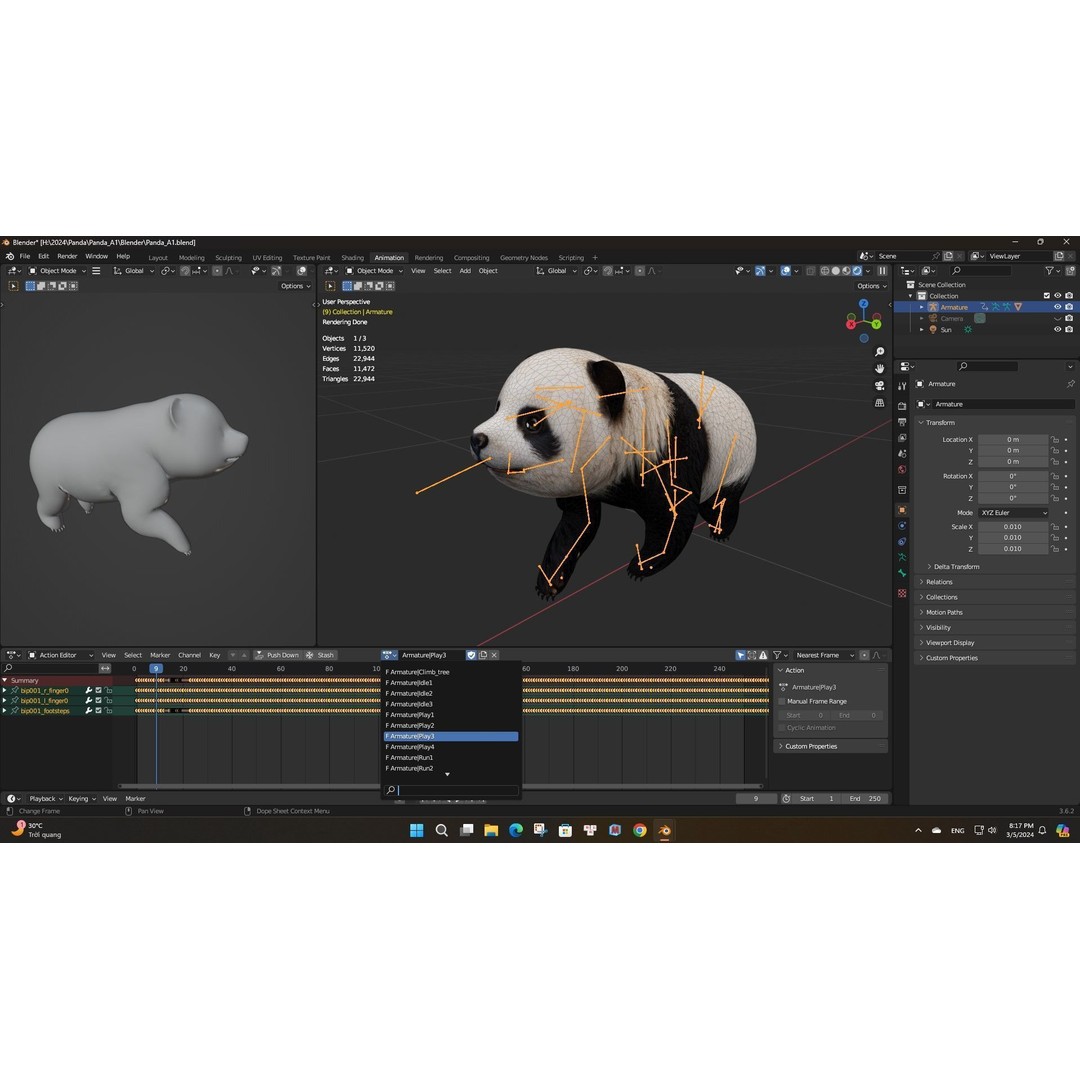Switch perspective/orthographic grid icon in viewport
The image size is (1080, 1080).
880,402
